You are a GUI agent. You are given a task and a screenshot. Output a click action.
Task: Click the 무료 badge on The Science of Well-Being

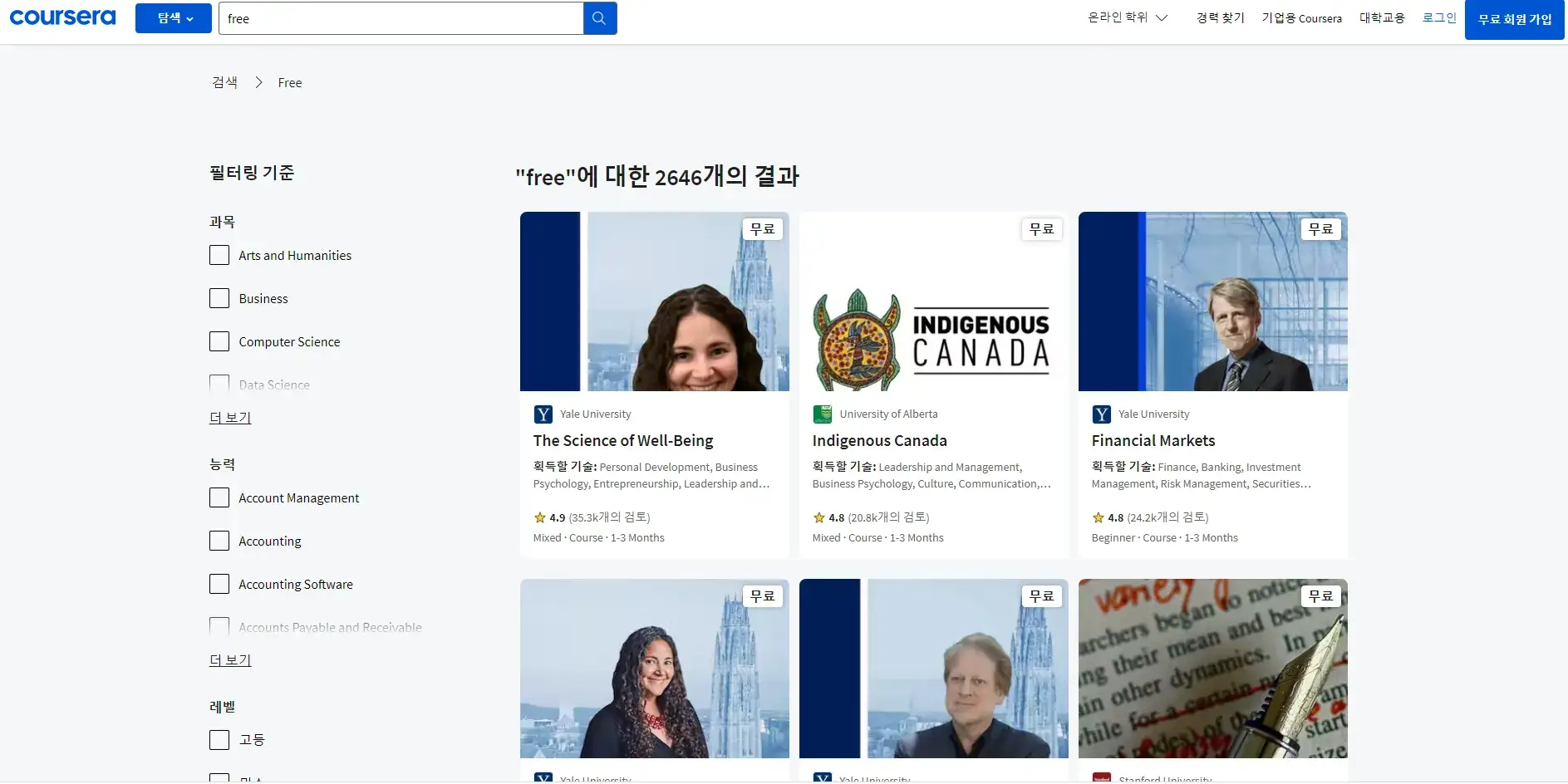[x=762, y=229]
